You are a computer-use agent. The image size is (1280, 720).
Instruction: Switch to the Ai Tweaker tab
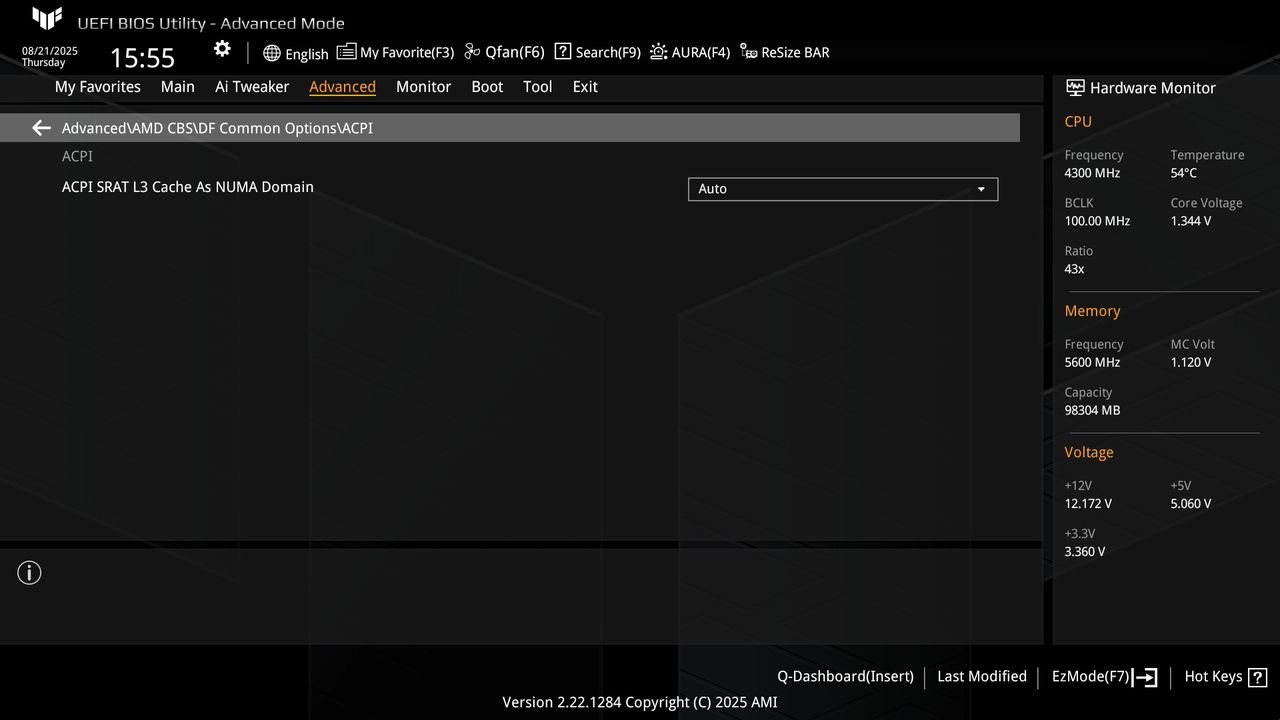[x=251, y=87]
